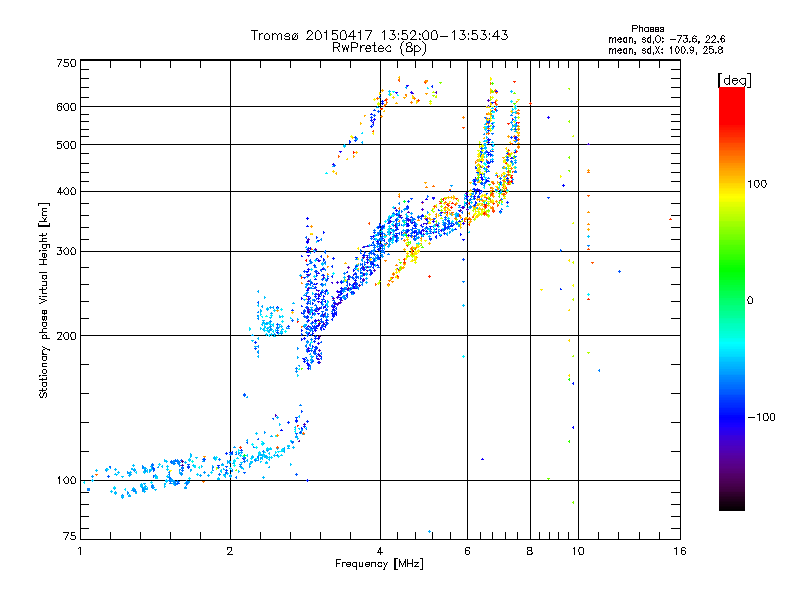800x600 pixels.
Task: Click the y-axis tick label '600'
Action: pyautogui.click(x=66, y=107)
